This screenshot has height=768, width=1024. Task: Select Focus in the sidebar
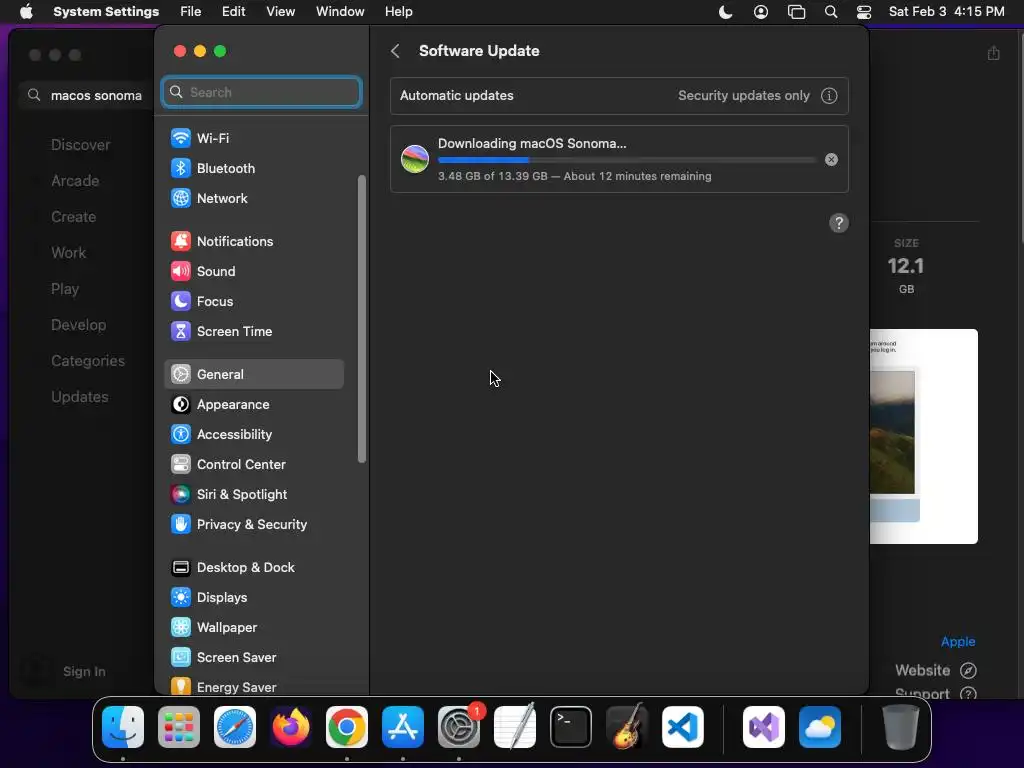(253, 302)
